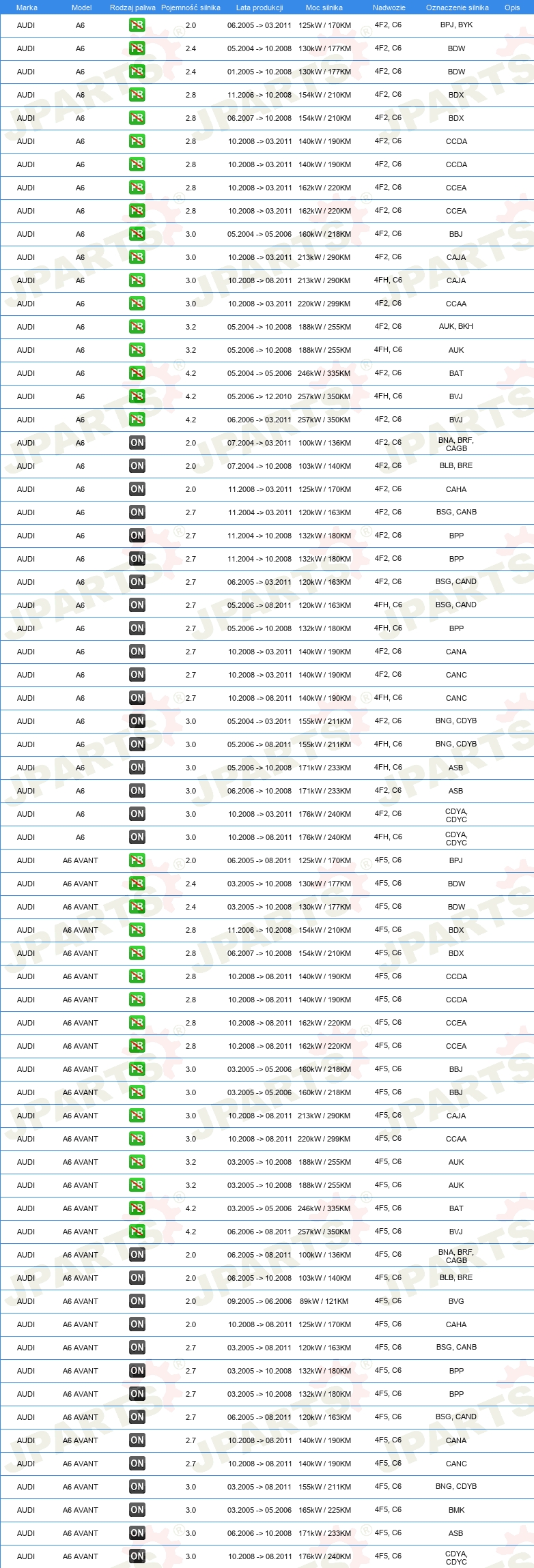
Task: Click ON icon for A6 Avant ASB row
Action: click(137, 1533)
